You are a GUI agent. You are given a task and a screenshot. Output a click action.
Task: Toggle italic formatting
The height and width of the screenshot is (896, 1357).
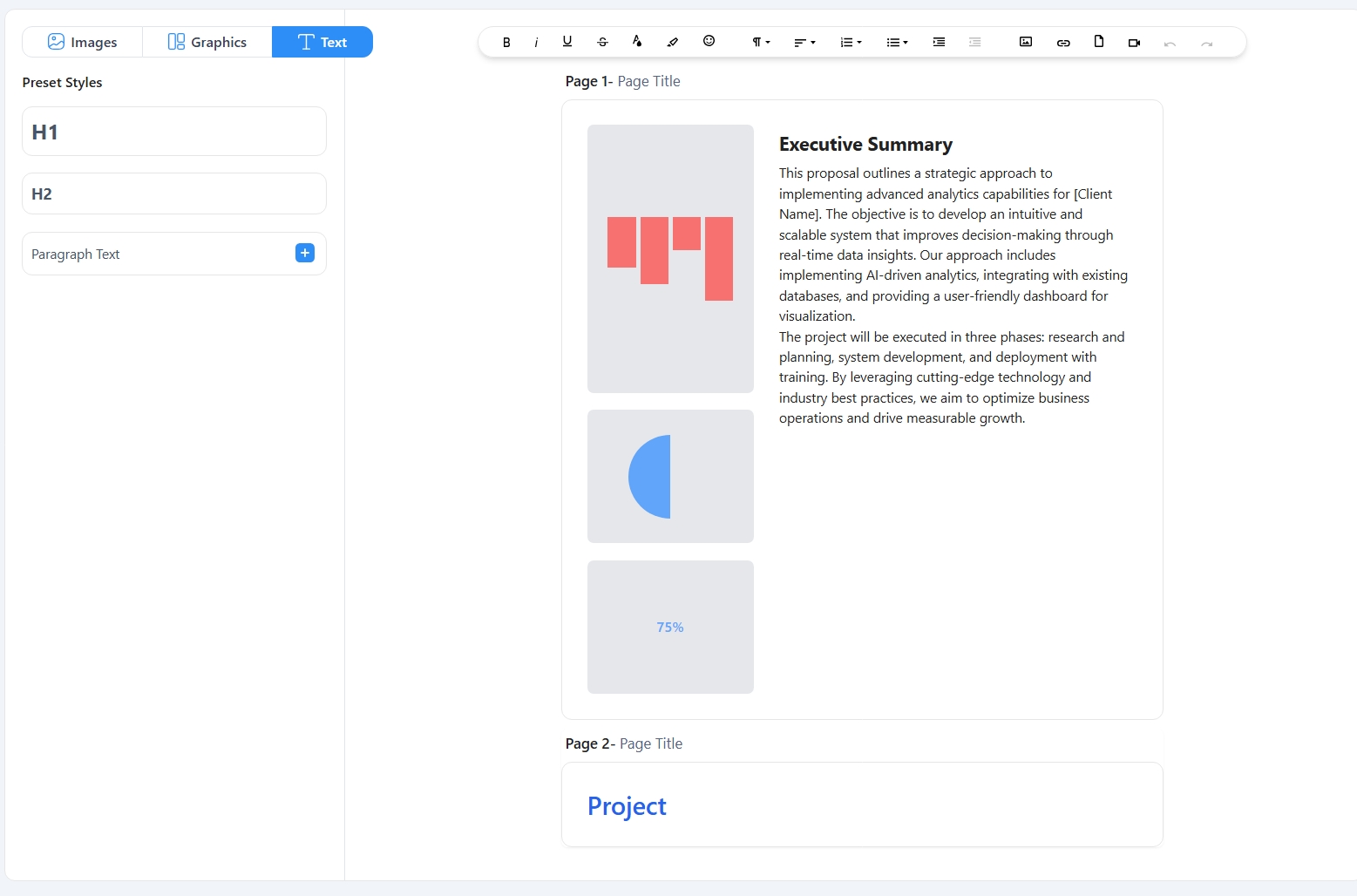[536, 42]
